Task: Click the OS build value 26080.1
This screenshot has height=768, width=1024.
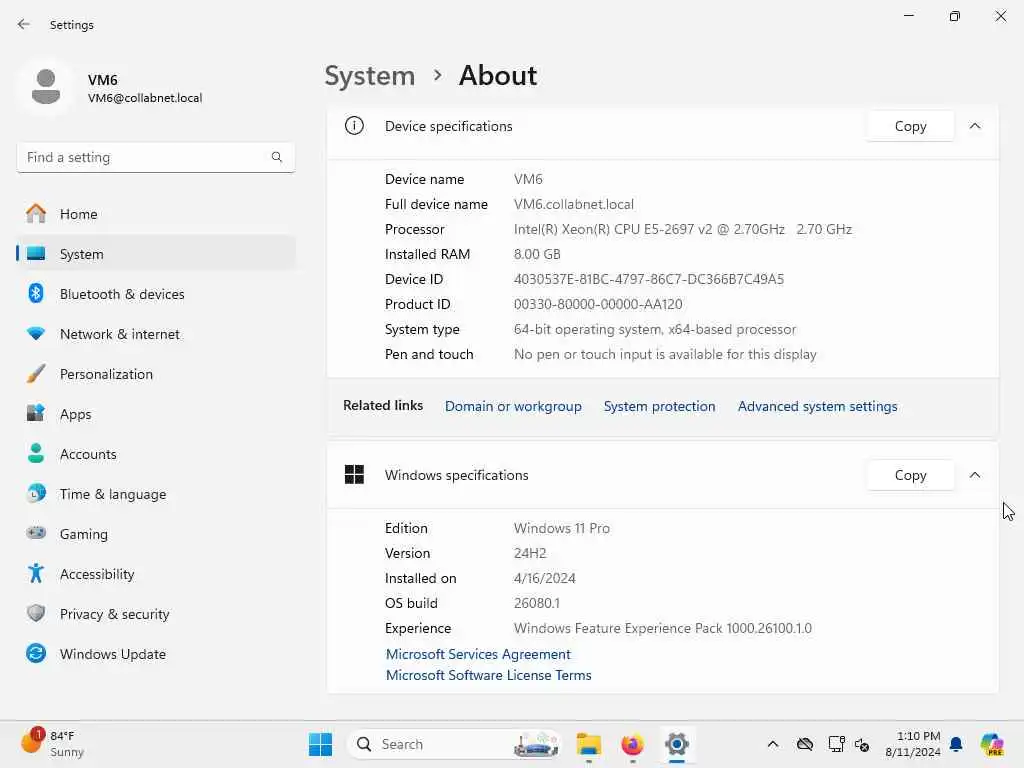Action: pyautogui.click(x=537, y=603)
